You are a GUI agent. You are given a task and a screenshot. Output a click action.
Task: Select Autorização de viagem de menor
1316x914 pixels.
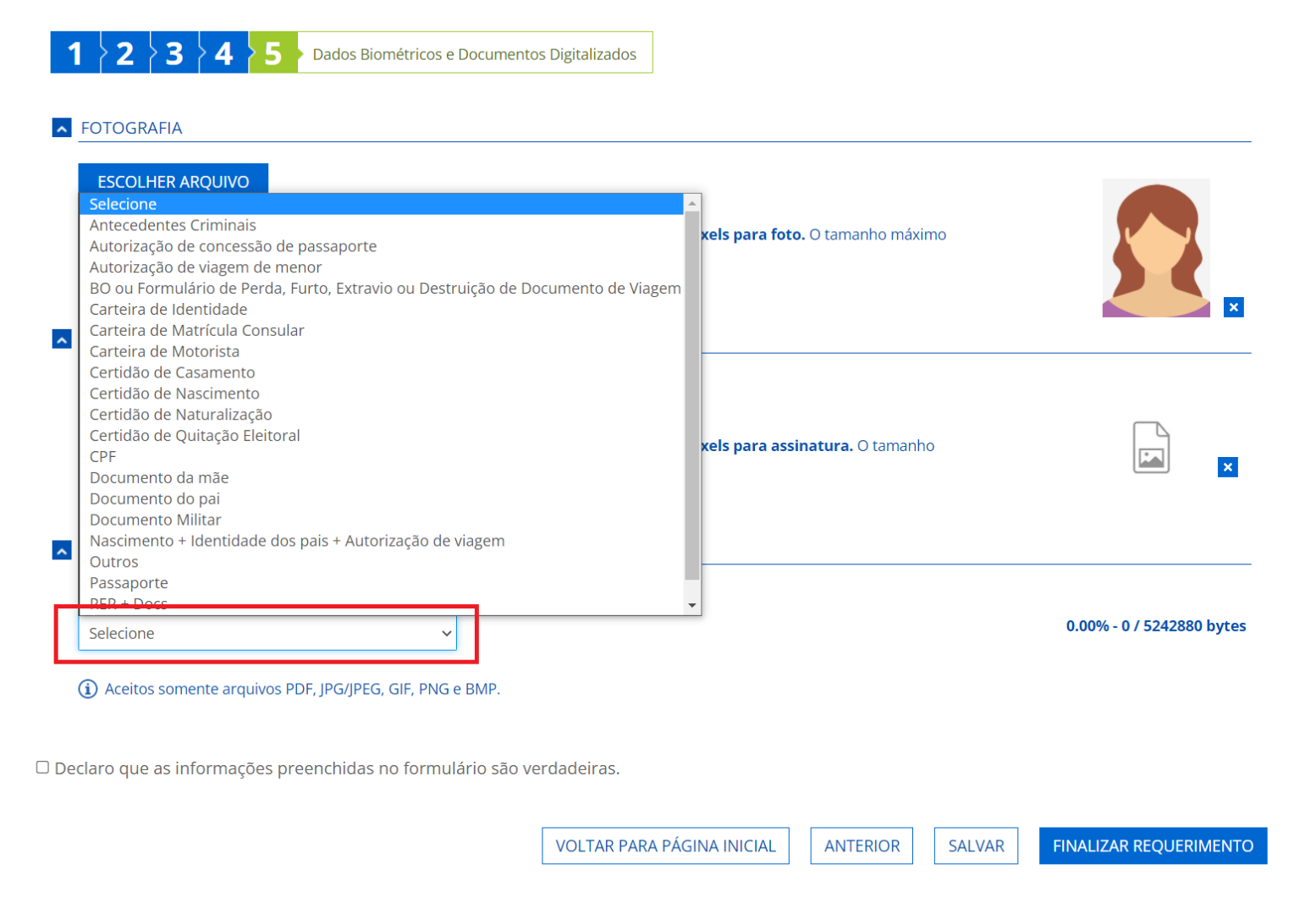[x=382, y=267]
